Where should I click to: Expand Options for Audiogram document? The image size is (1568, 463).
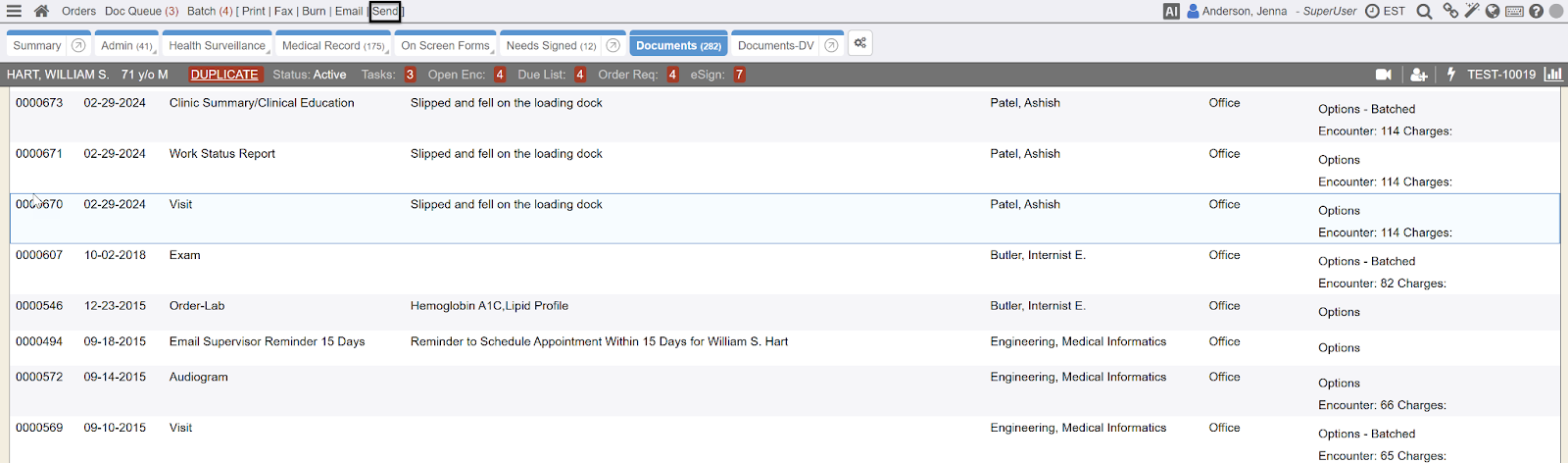coord(1339,384)
